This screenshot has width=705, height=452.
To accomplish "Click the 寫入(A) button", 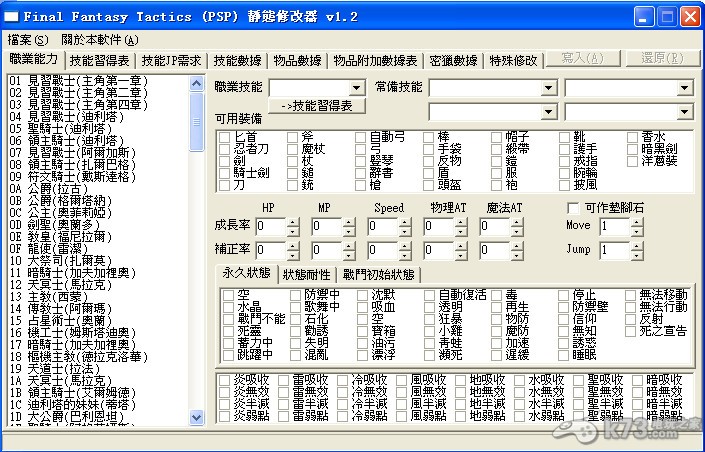I will point(583,58).
